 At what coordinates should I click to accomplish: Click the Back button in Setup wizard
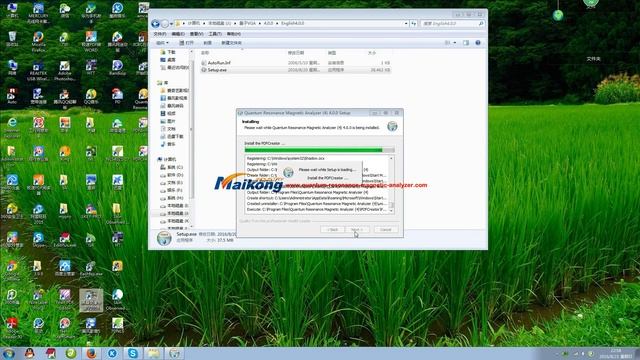coord(333,230)
